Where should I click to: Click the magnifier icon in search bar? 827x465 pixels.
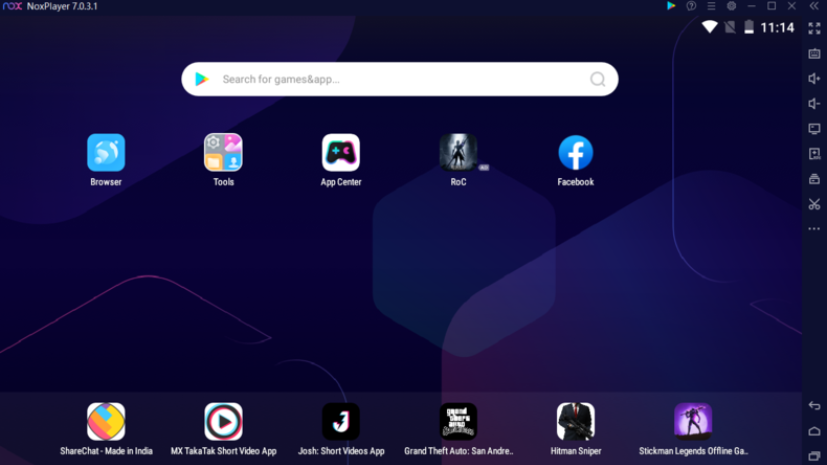tap(598, 79)
